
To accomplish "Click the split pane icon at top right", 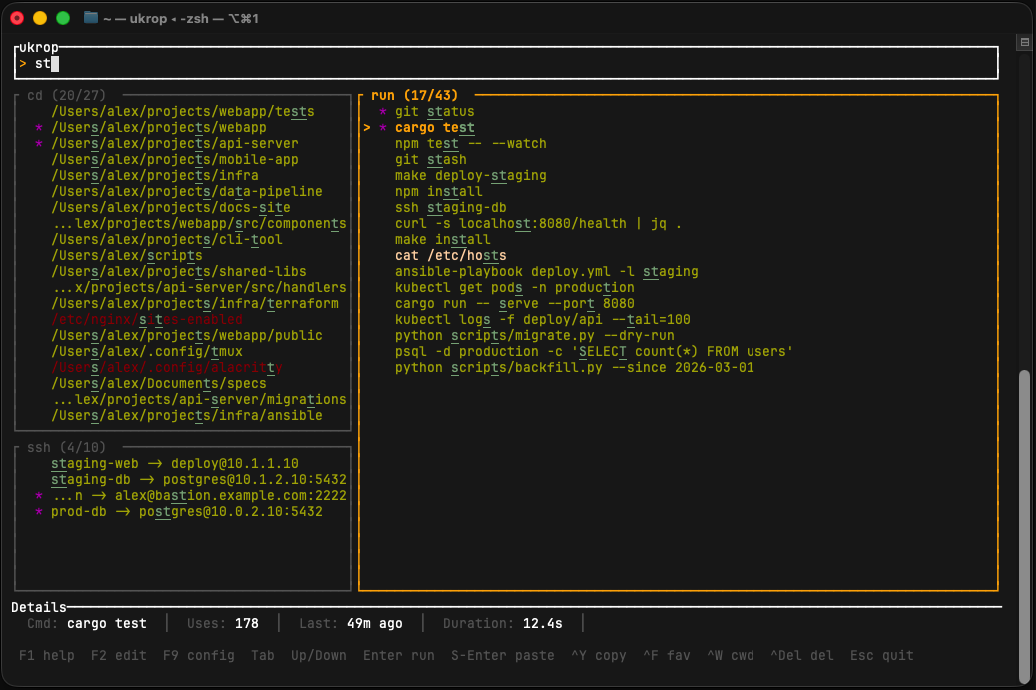I will pos(1025,42).
